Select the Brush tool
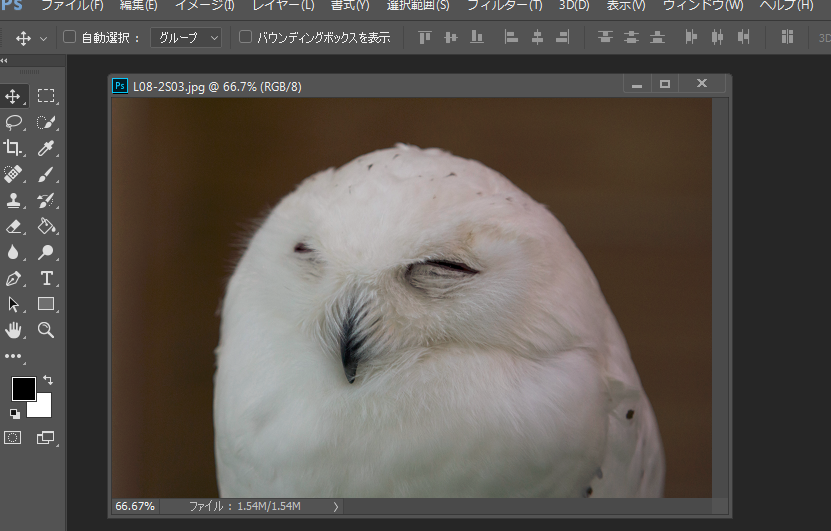The height and width of the screenshot is (531, 831). [46, 174]
